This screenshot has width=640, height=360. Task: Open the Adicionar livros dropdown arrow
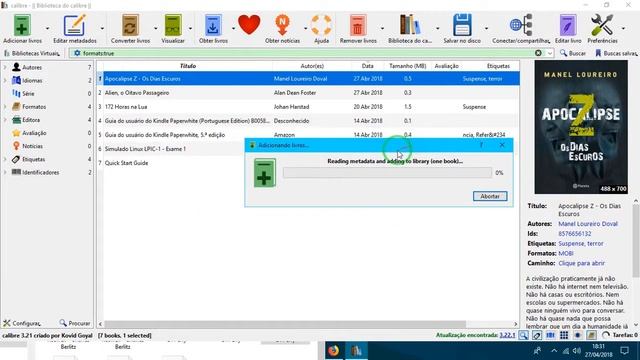pyautogui.click(x=47, y=28)
